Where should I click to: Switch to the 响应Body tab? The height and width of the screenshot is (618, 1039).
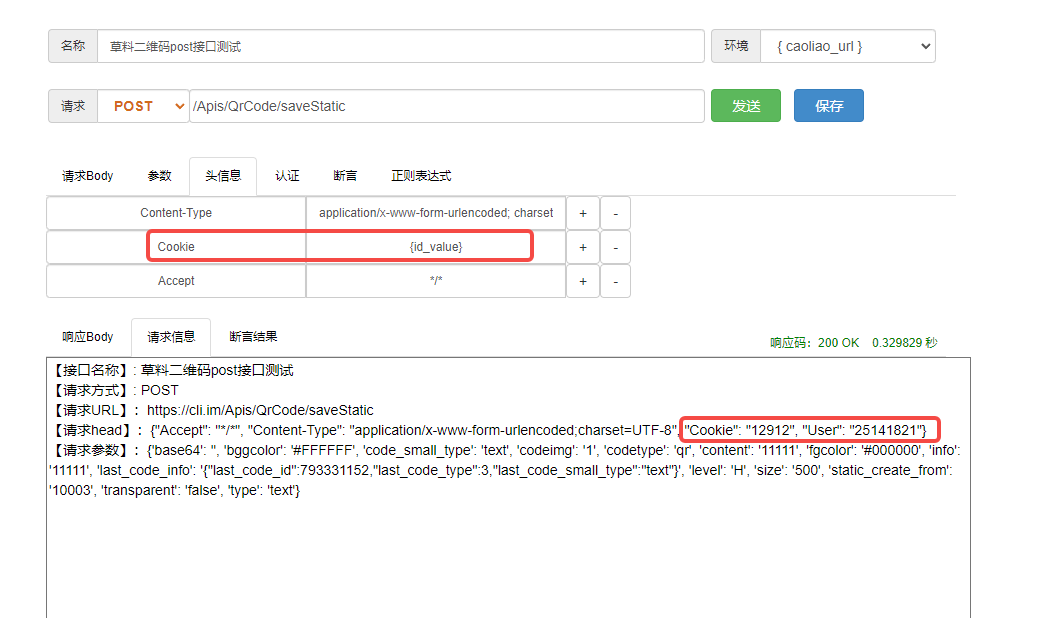click(x=87, y=337)
